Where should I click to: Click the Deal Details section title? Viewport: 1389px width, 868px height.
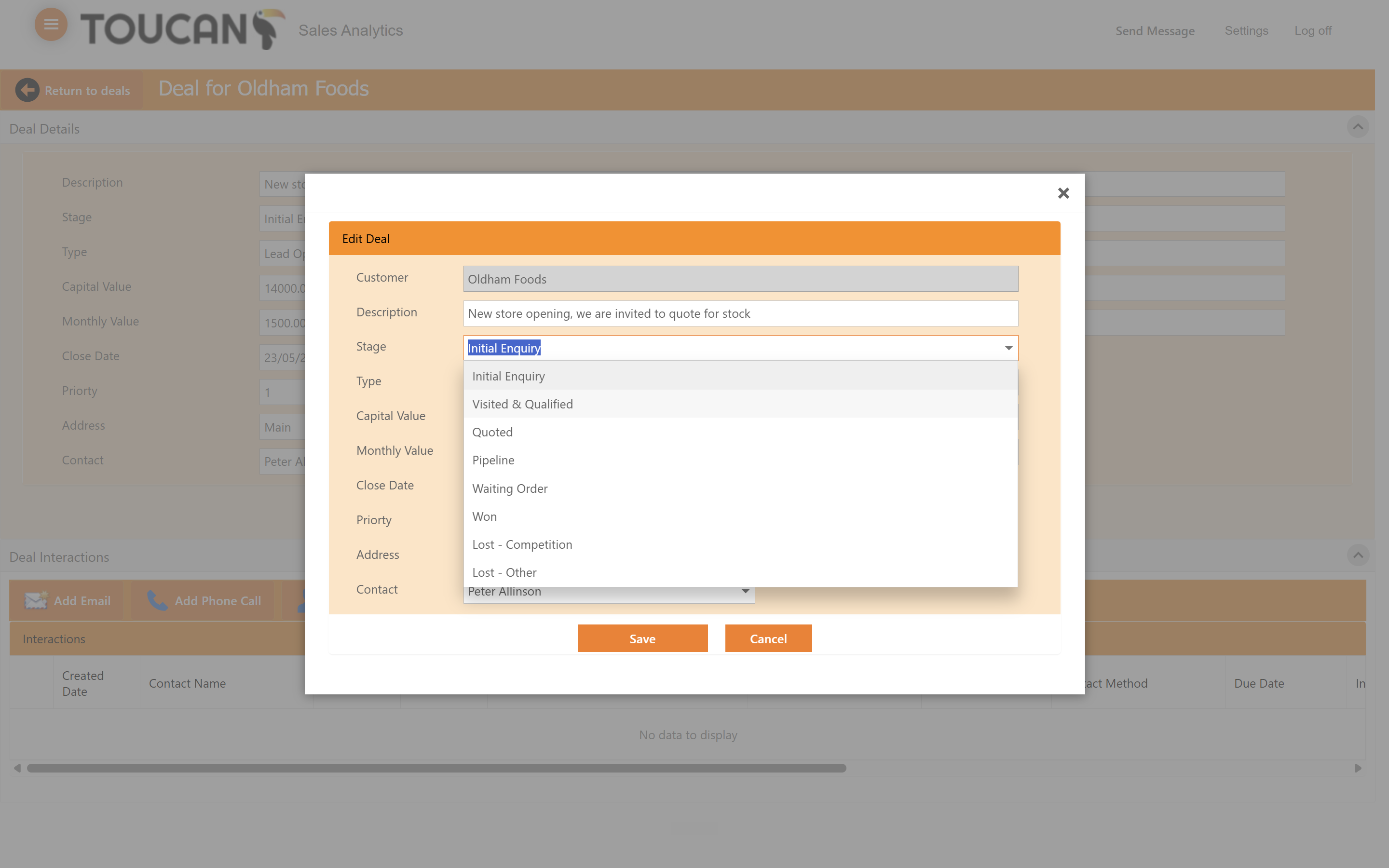point(44,129)
